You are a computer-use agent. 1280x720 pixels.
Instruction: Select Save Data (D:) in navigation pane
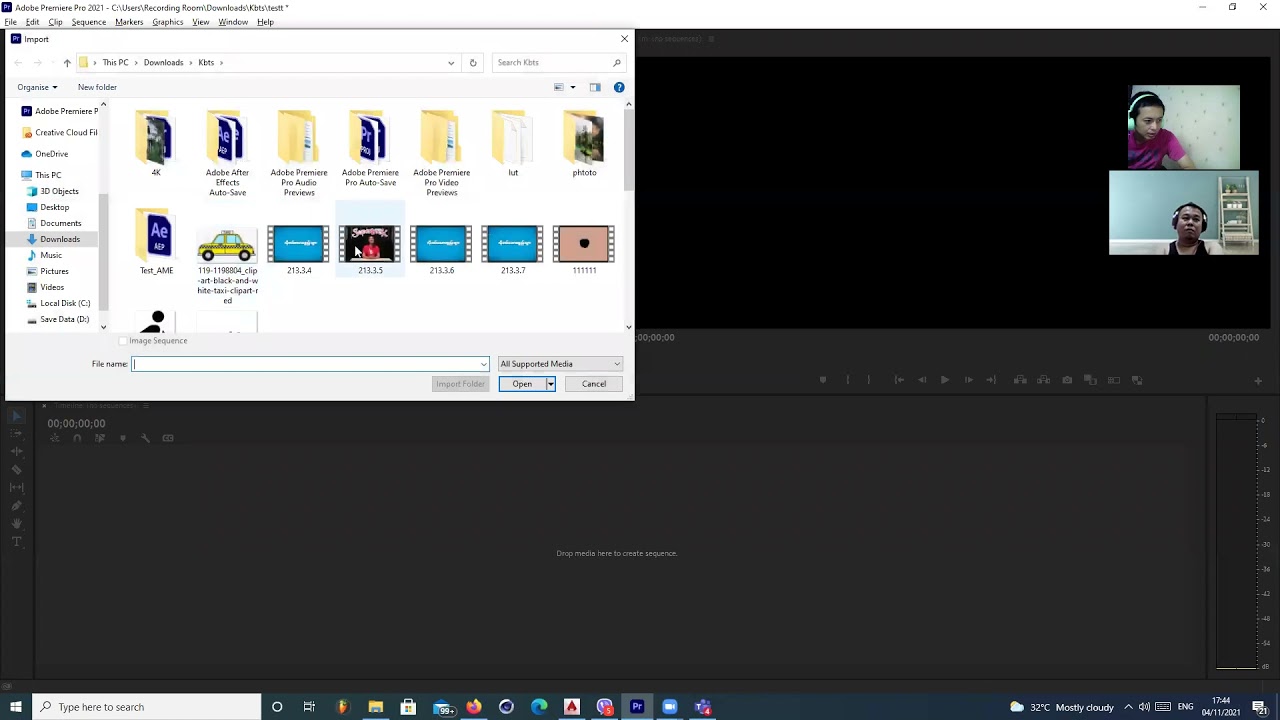pyautogui.click(x=58, y=319)
